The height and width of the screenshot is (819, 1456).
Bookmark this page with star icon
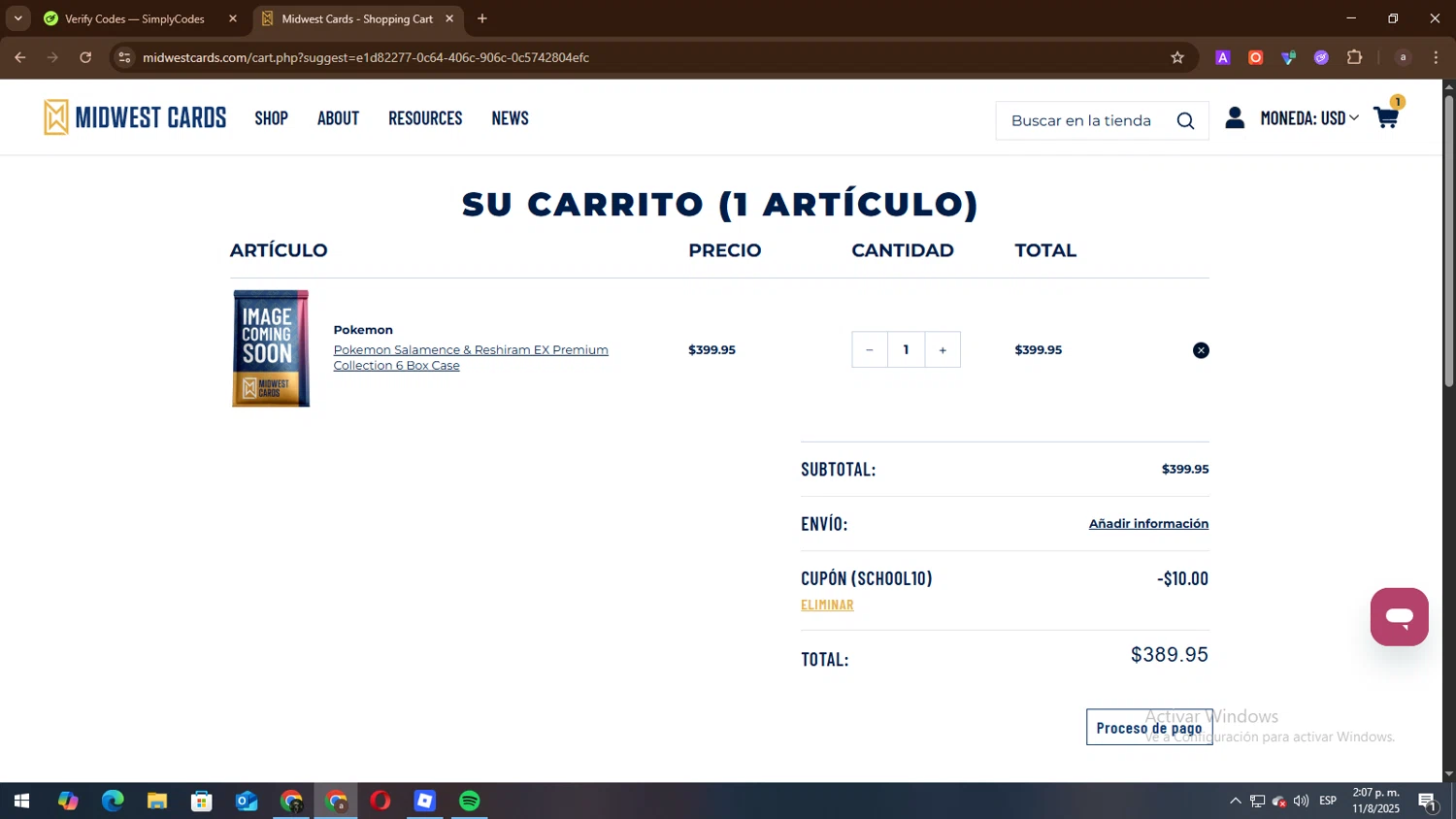[x=1177, y=57]
